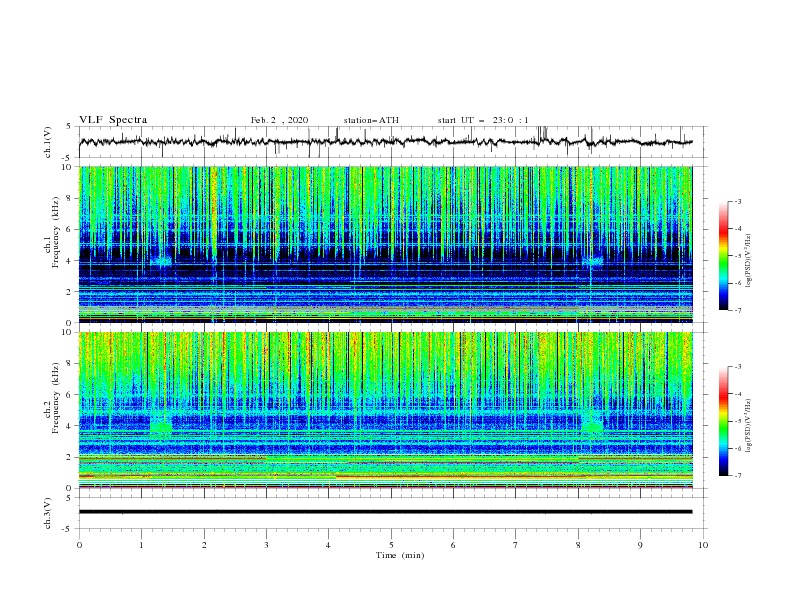This screenshot has height=612, width=792.
Task: Click the ch.2 color bar "log(PSD)(V²/Hz)" label
Action: 749,426
